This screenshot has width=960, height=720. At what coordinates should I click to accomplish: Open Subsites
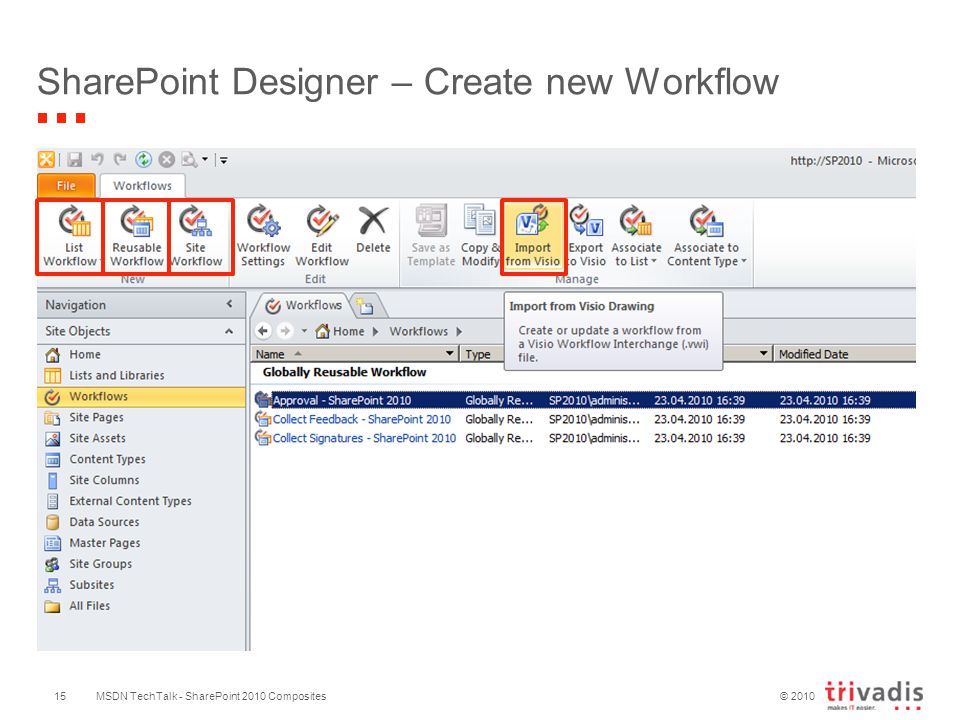(142, 585)
